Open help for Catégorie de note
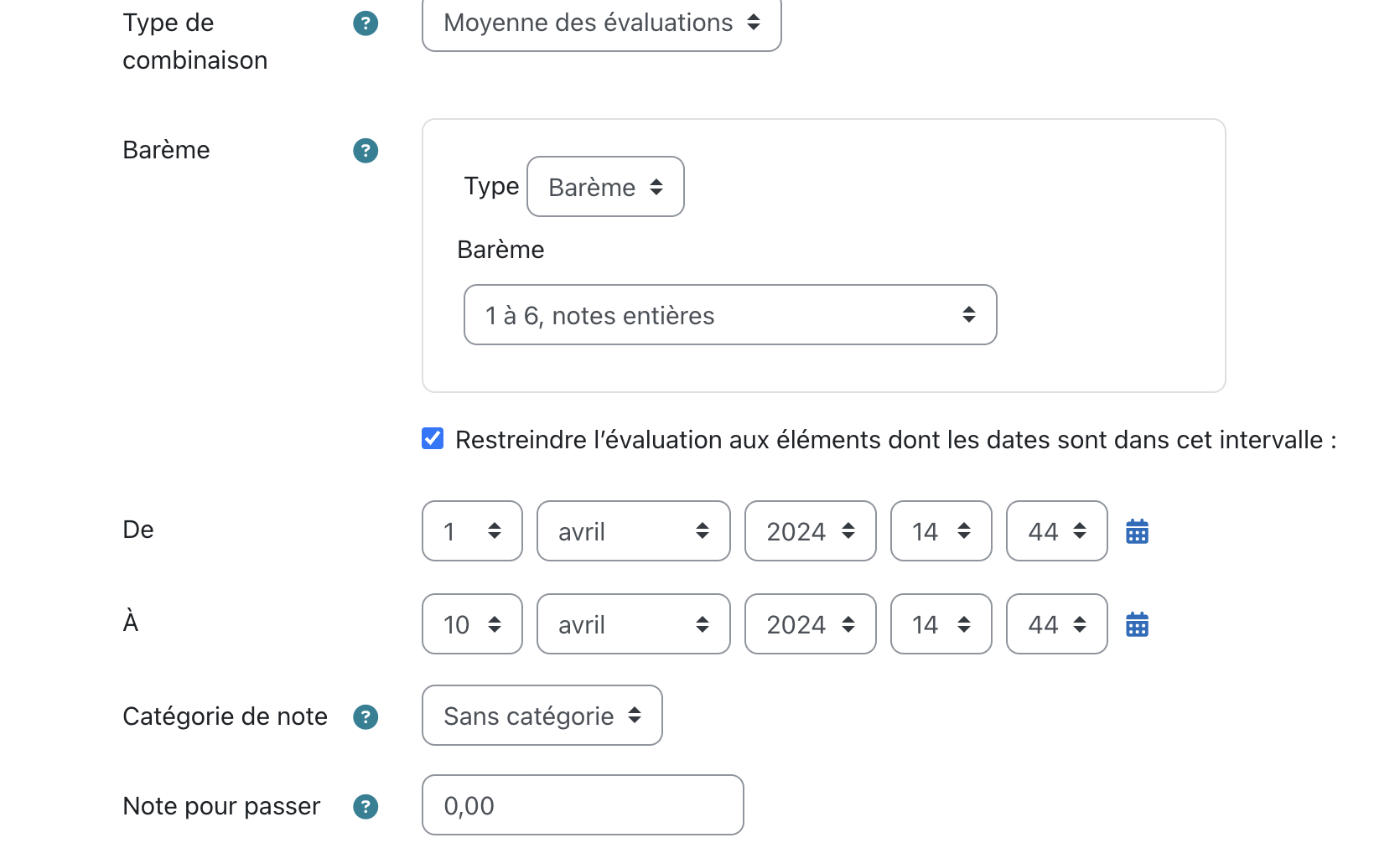Screen dimensions: 1400x848 (x=366, y=717)
